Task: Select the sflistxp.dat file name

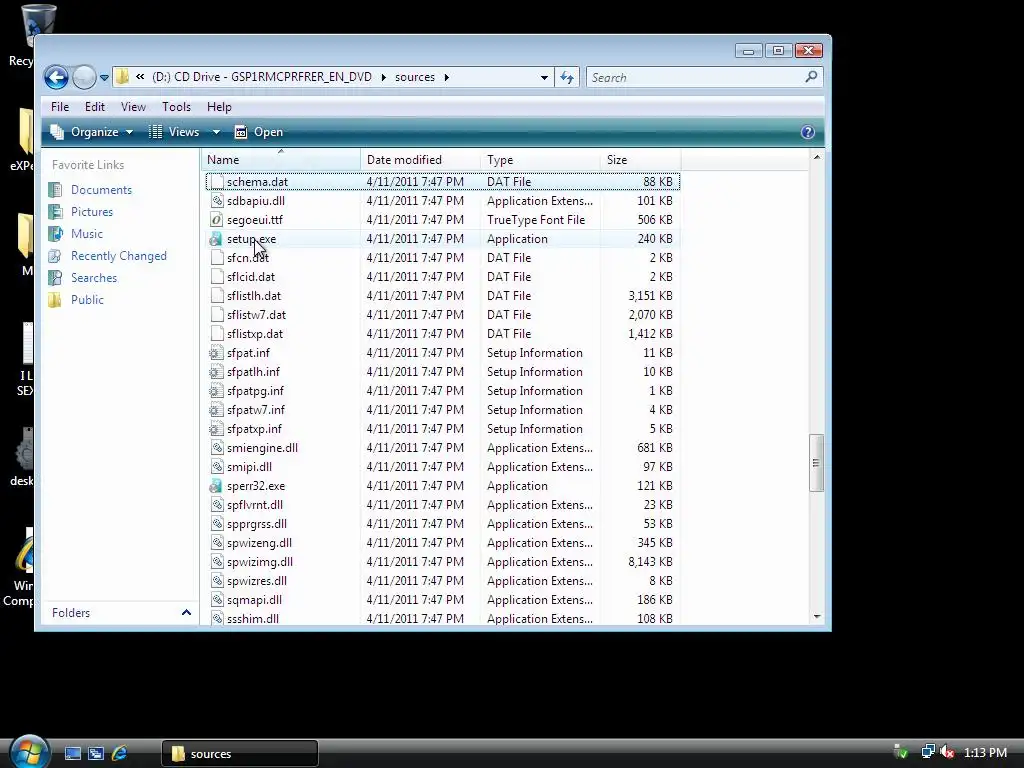Action: (x=255, y=334)
